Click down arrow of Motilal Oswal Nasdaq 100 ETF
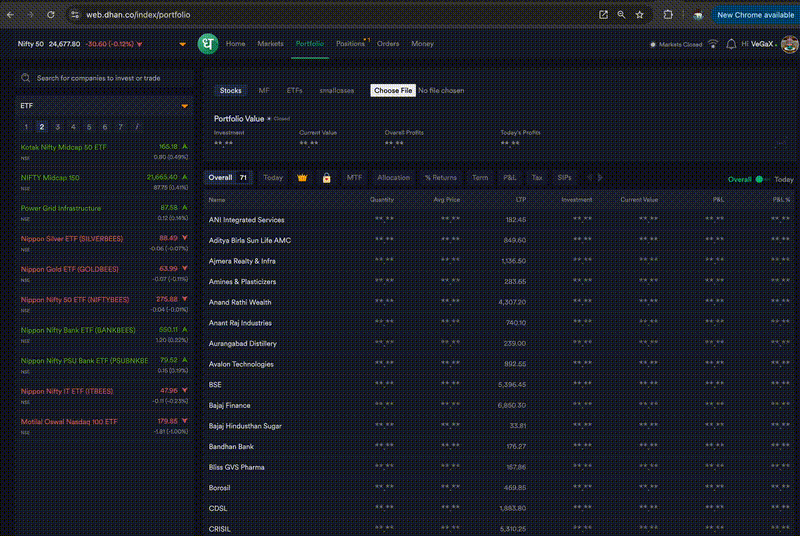Image resolution: width=800 pixels, height=536 pixels. click(185, 421)
